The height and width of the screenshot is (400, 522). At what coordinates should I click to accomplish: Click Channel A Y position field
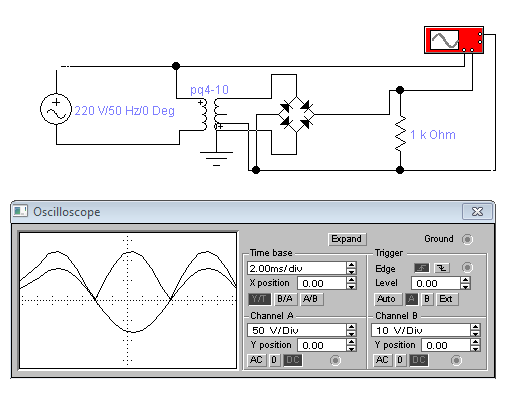click(322, 345)
